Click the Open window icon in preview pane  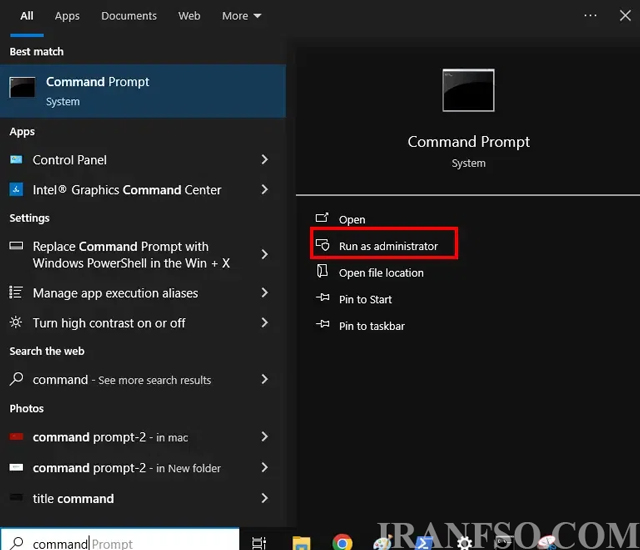322,217
